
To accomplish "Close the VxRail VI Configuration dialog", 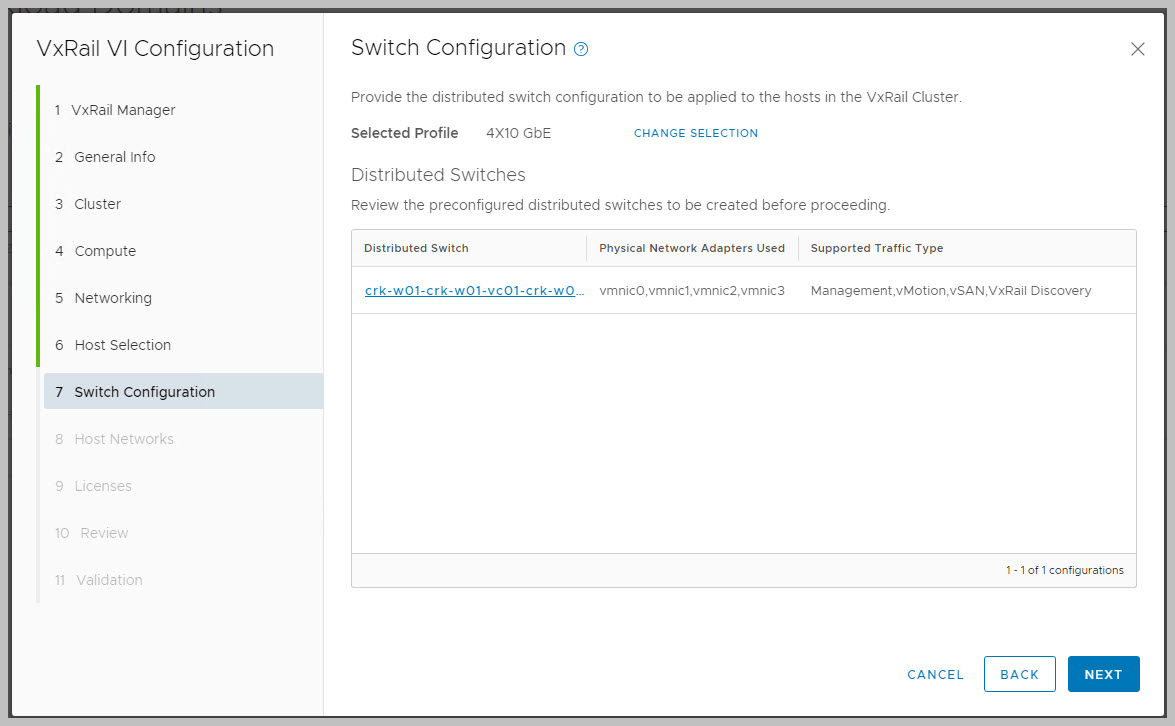I will (x=1137, y=49).
